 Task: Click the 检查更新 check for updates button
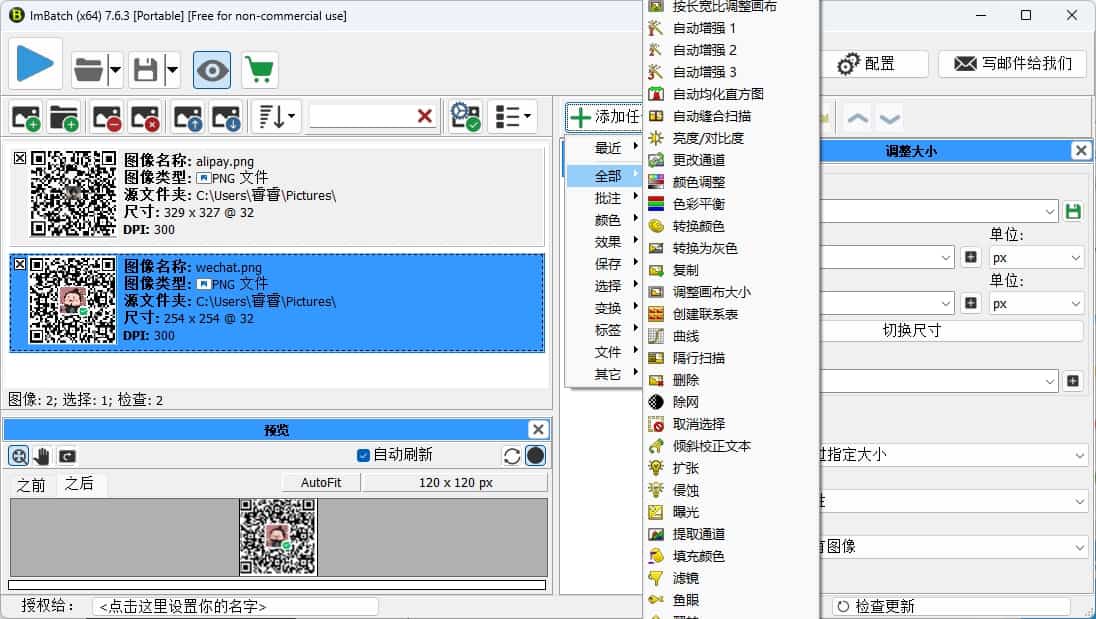(x=951, y=606)
